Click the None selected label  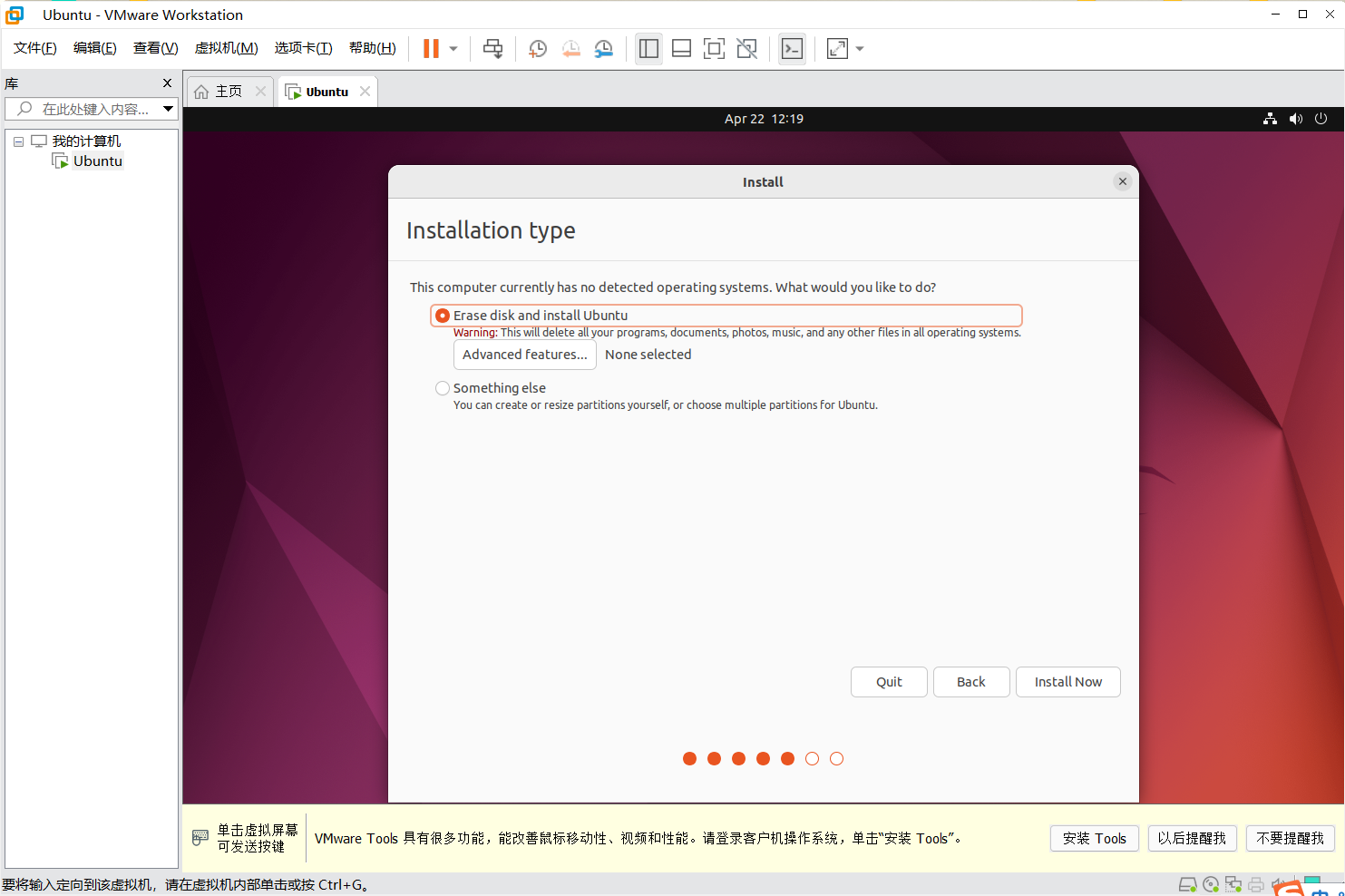point(648,355)
